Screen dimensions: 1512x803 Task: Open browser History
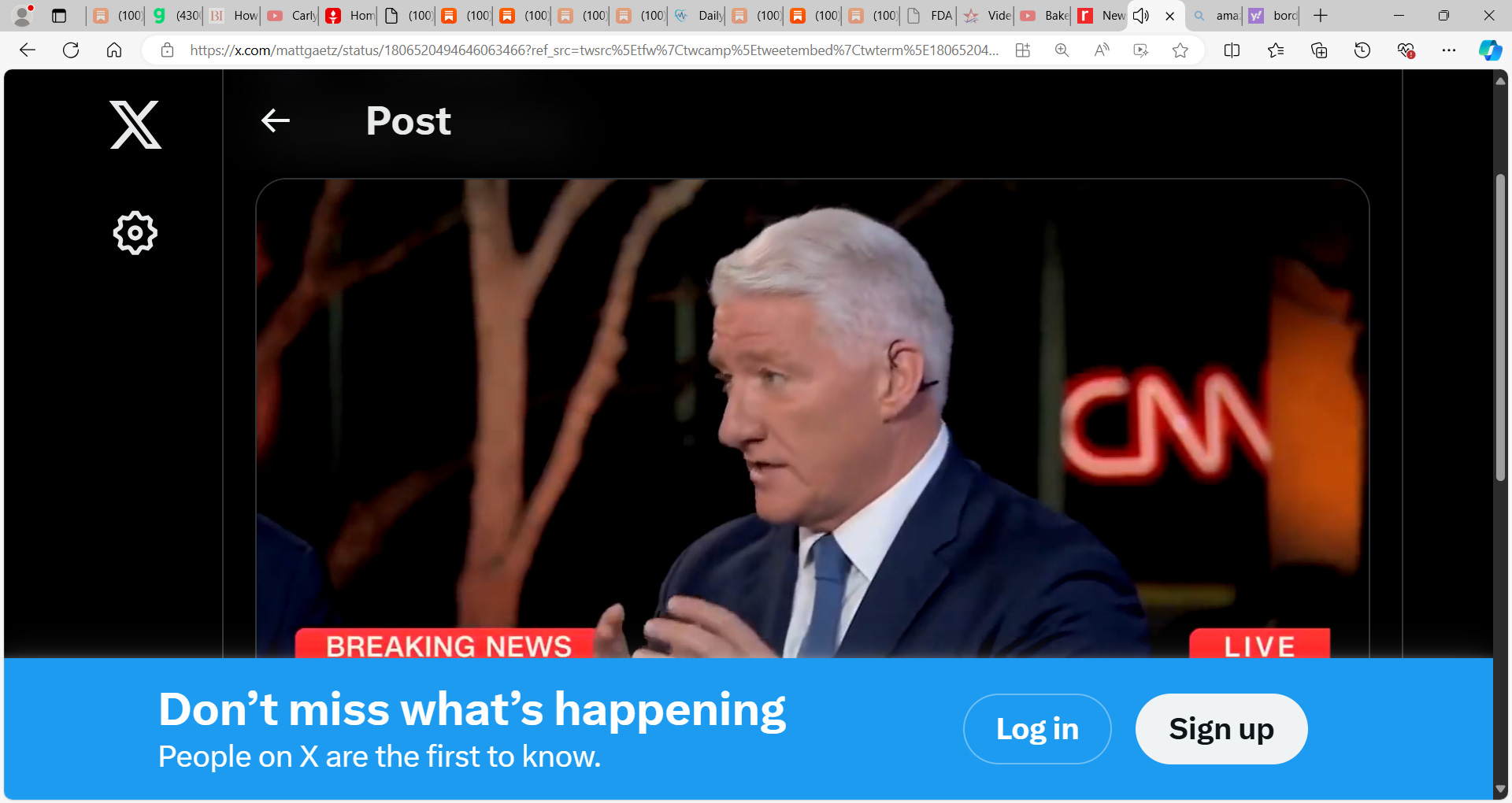[1362, 50]
